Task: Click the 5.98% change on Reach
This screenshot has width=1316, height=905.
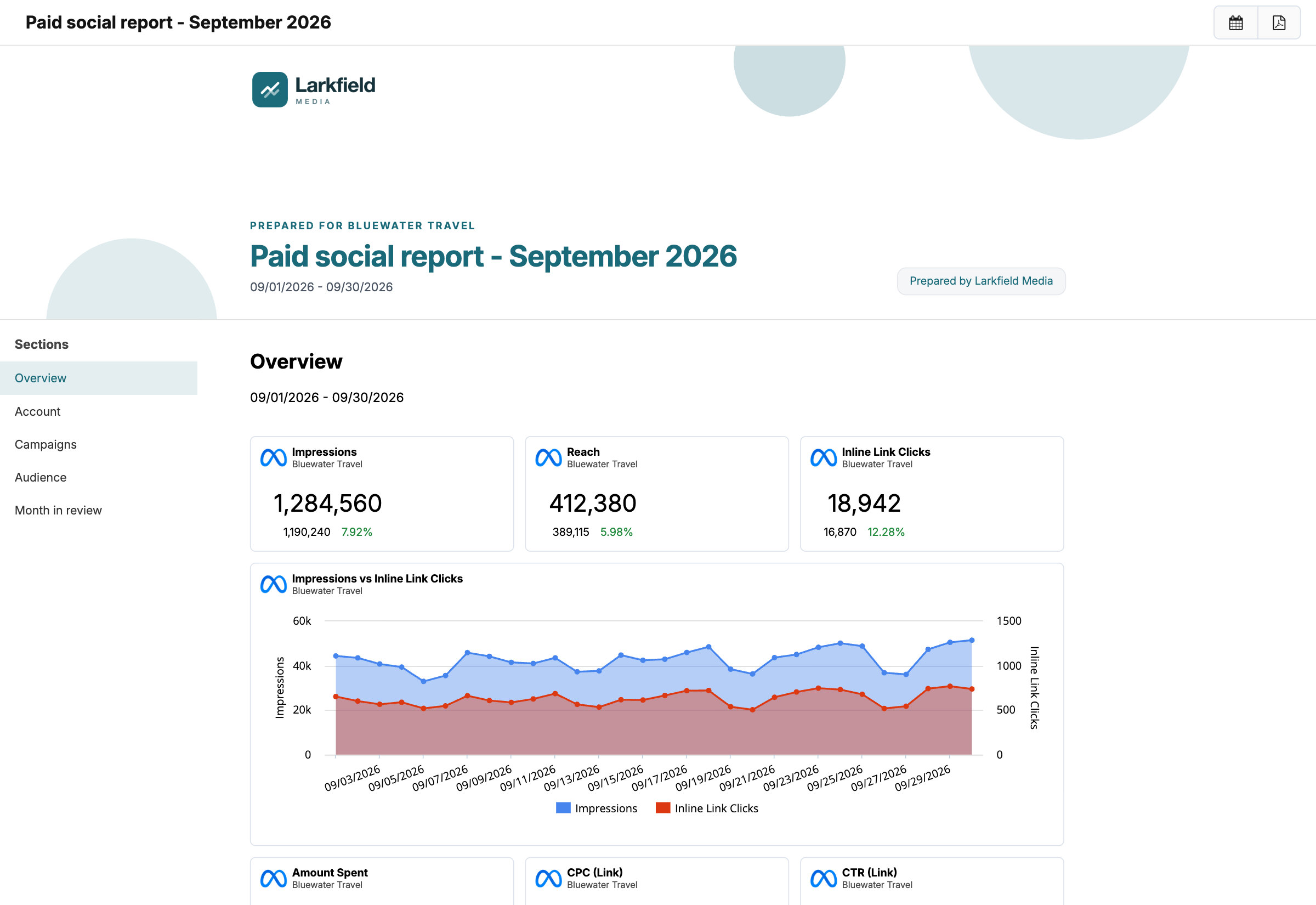Action: (x=616, y=532)
